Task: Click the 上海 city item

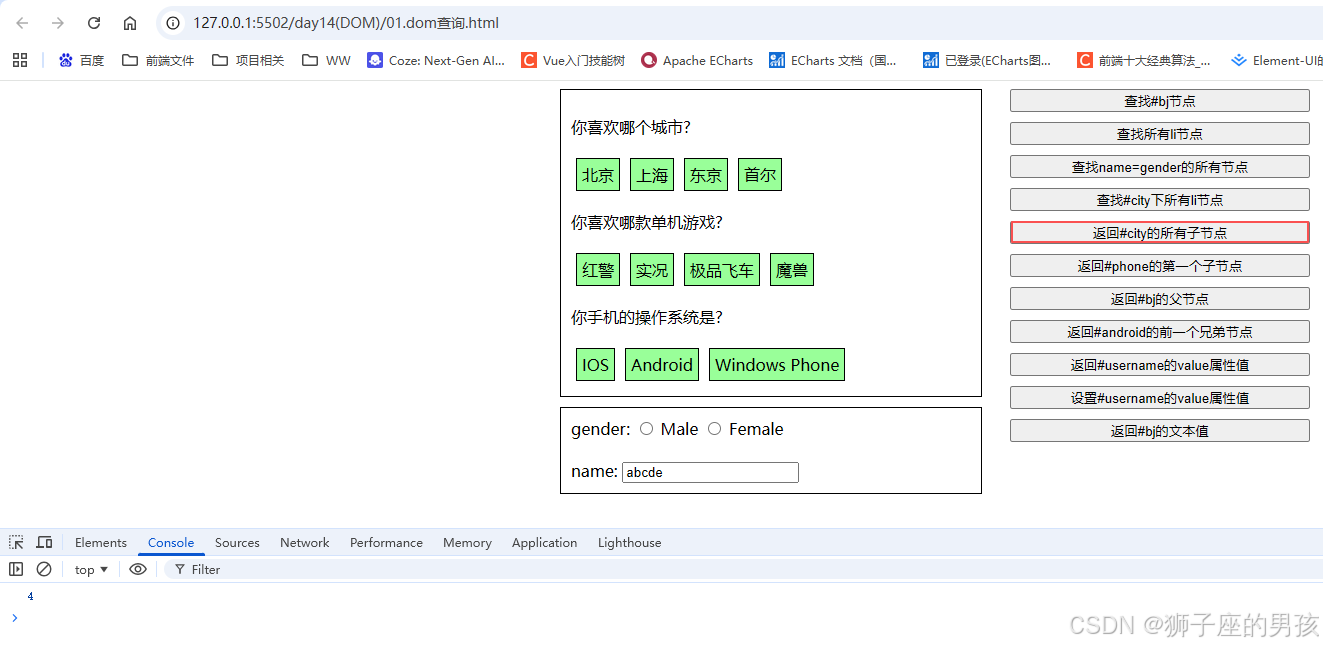Action: 652,175
